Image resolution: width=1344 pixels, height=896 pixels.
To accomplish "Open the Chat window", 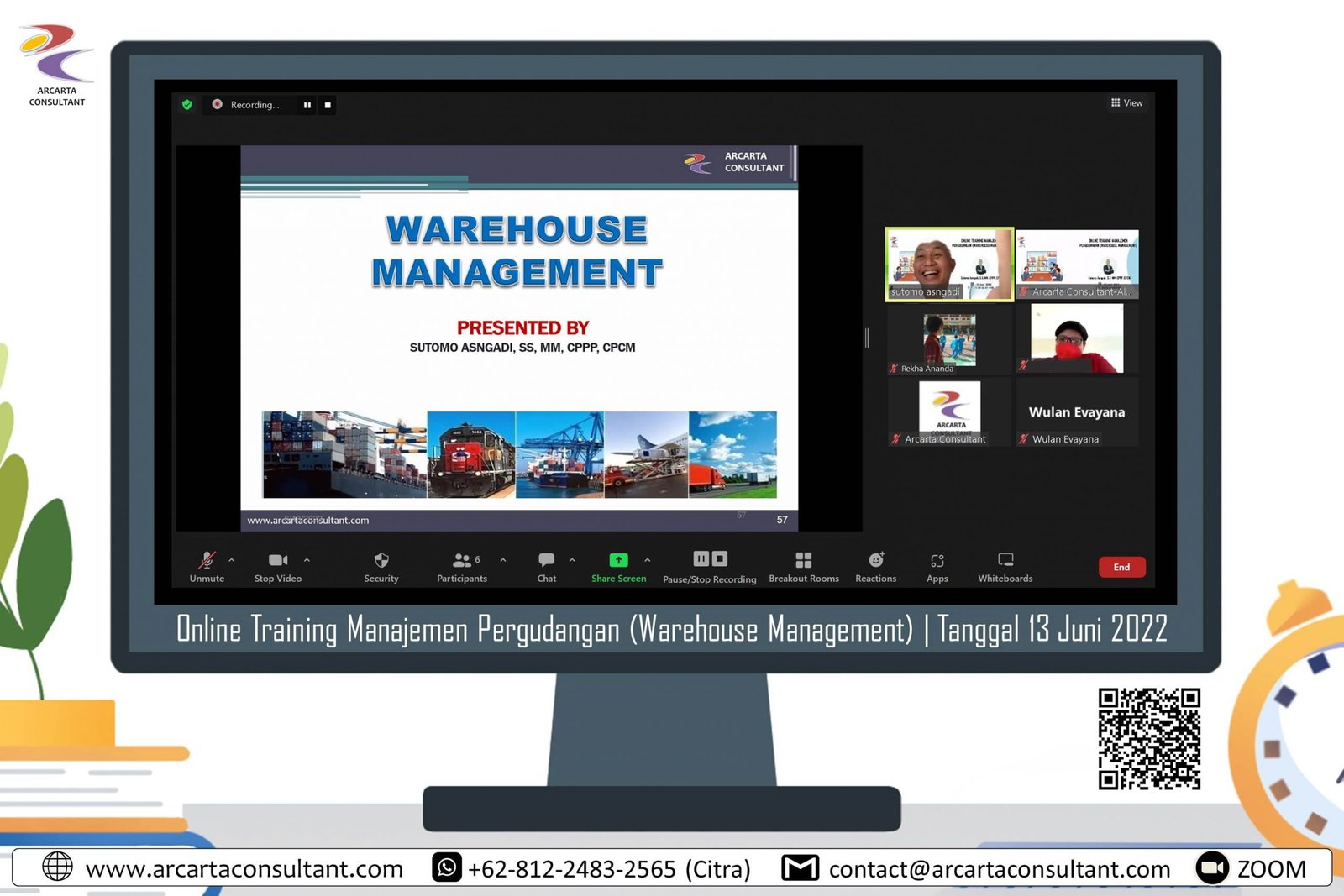I will point(547,561).
